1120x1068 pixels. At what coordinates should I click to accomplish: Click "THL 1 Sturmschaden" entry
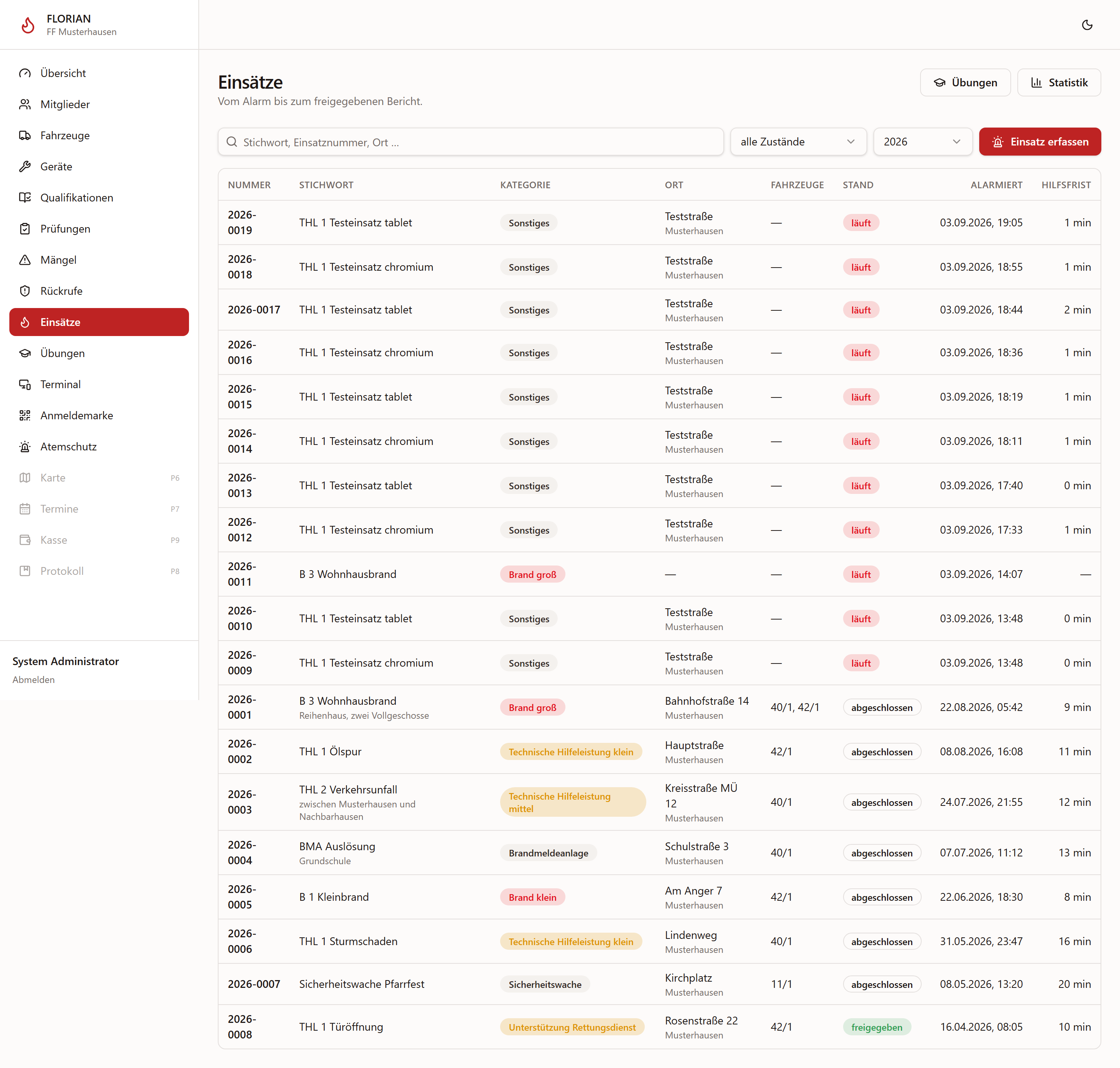click(348, 942)
